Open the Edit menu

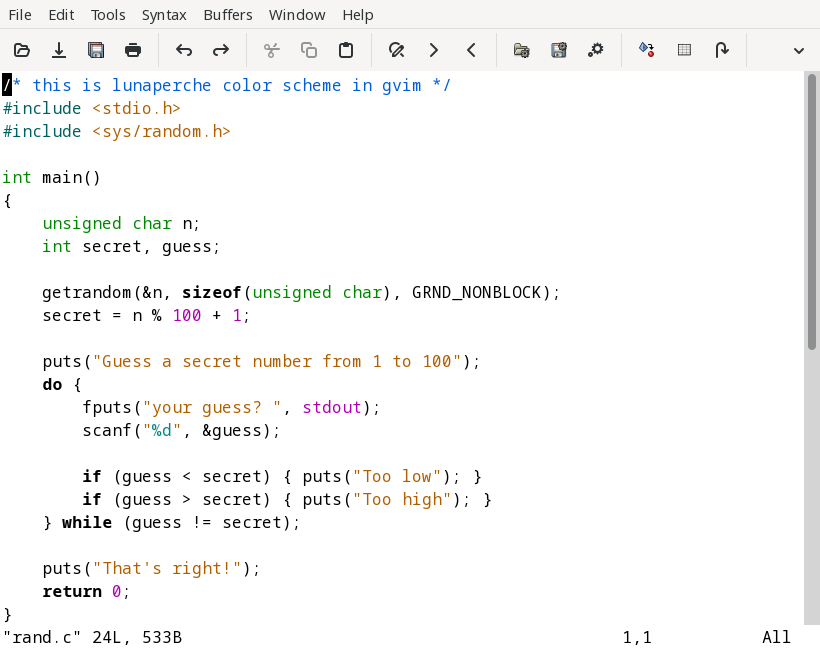(61, 15)
